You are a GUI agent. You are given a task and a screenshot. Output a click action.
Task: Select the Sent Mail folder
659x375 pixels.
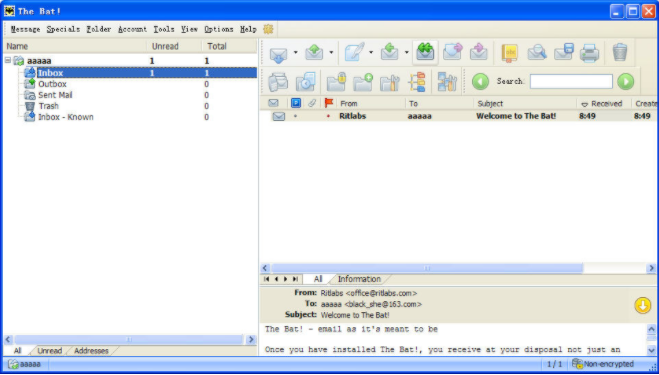click(x=55, y=95)
